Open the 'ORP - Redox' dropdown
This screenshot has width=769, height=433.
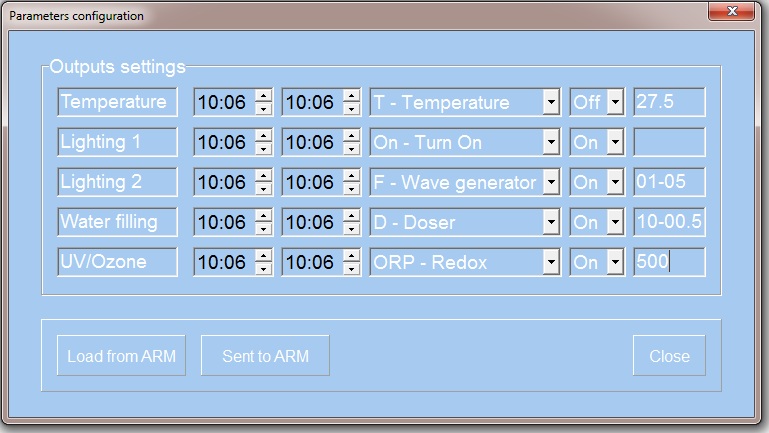click(550, 262)
